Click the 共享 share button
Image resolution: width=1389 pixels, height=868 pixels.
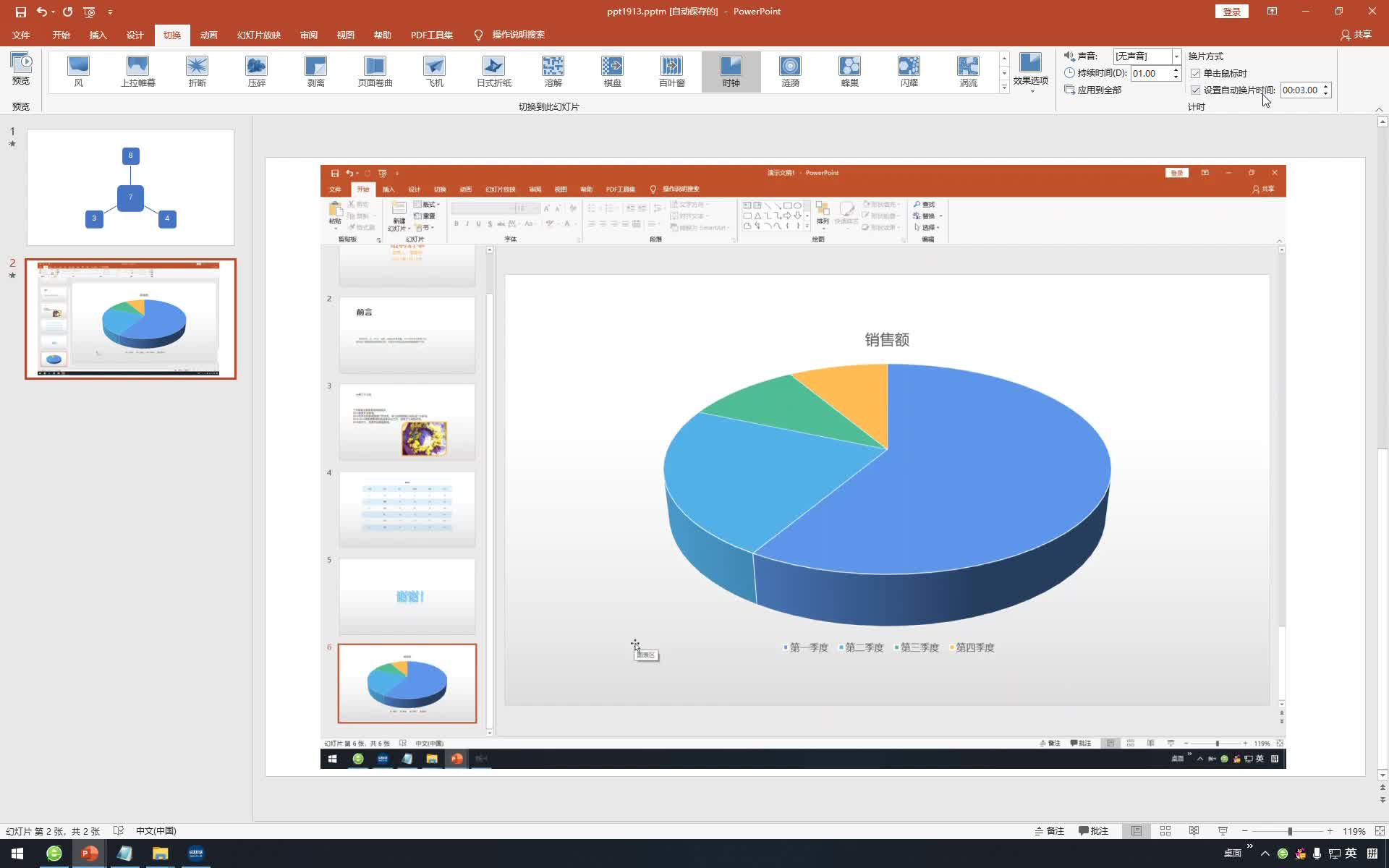point(1356,35)
